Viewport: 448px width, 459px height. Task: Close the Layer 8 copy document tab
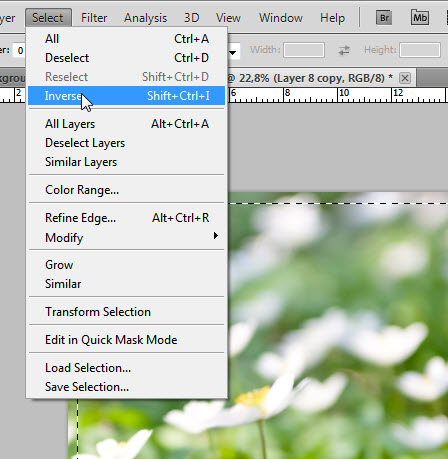(x=405, y=78)
